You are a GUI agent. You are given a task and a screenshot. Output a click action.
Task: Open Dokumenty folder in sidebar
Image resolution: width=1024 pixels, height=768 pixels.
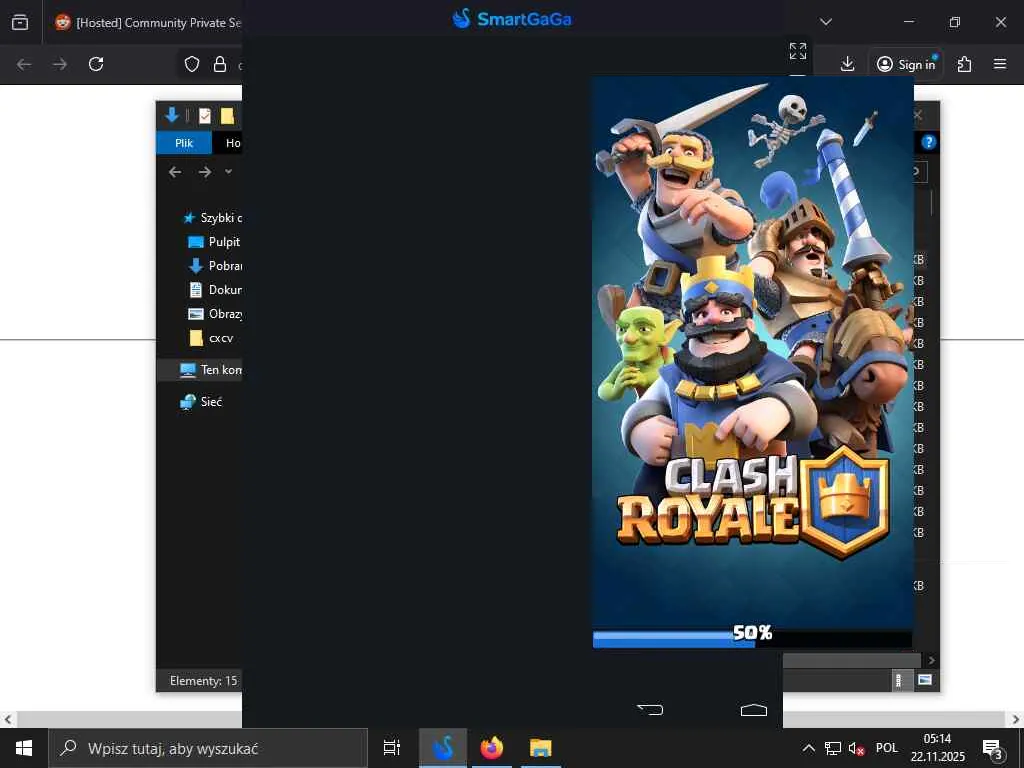click(214, 289)
